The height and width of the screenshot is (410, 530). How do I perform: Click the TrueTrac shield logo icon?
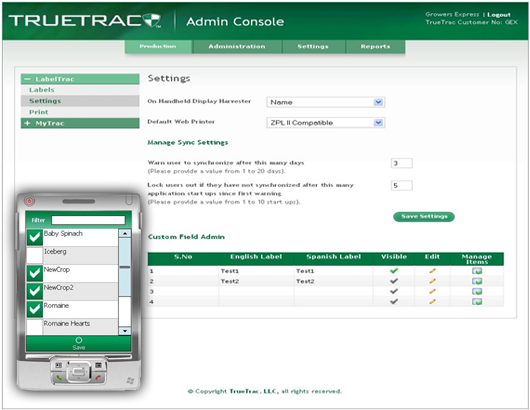tap(151, 21)
